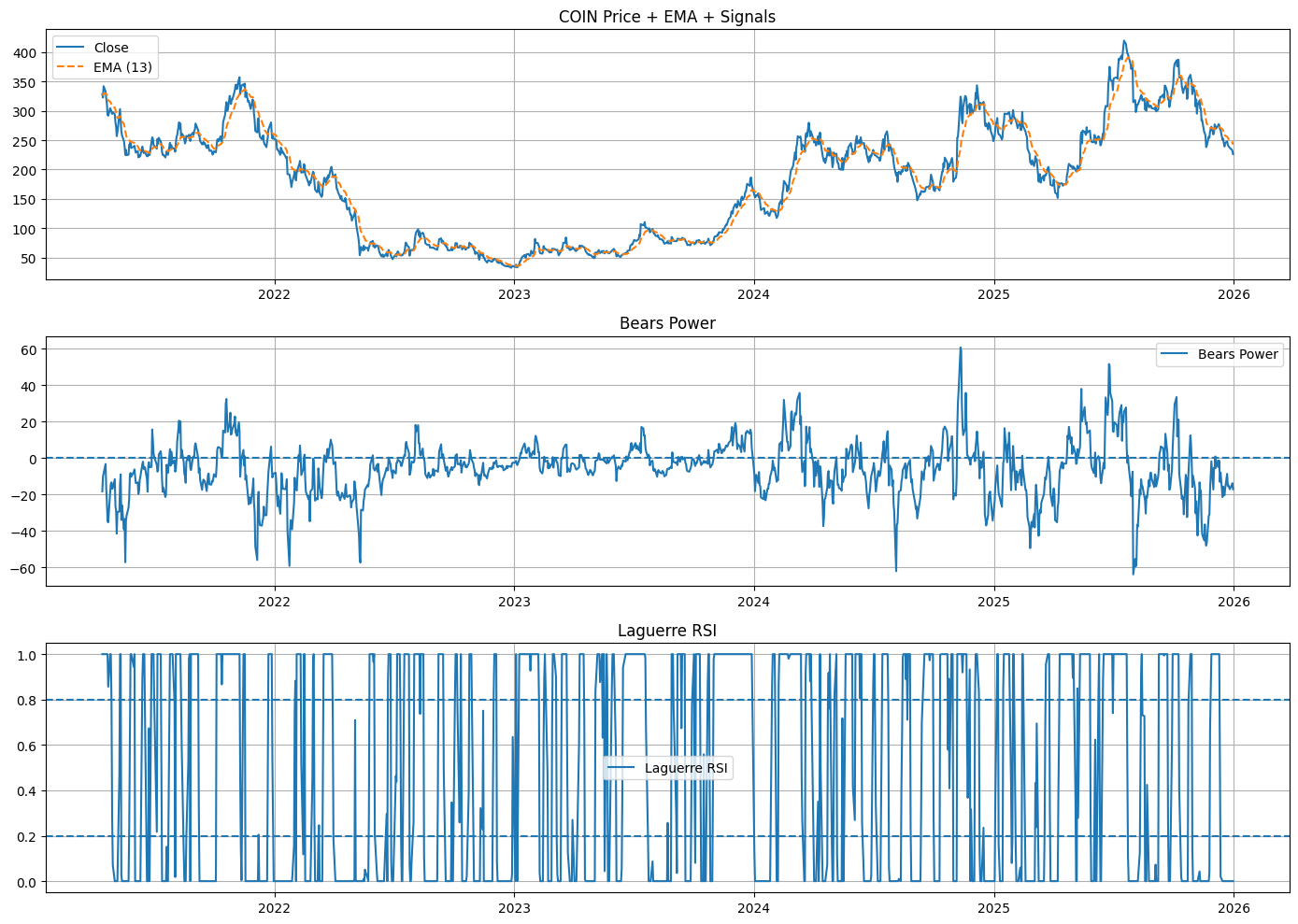Select the 'Laguerre RSI' legend entry text
The width and height of the screenshot is (1298, 924).
click(686, 768)
